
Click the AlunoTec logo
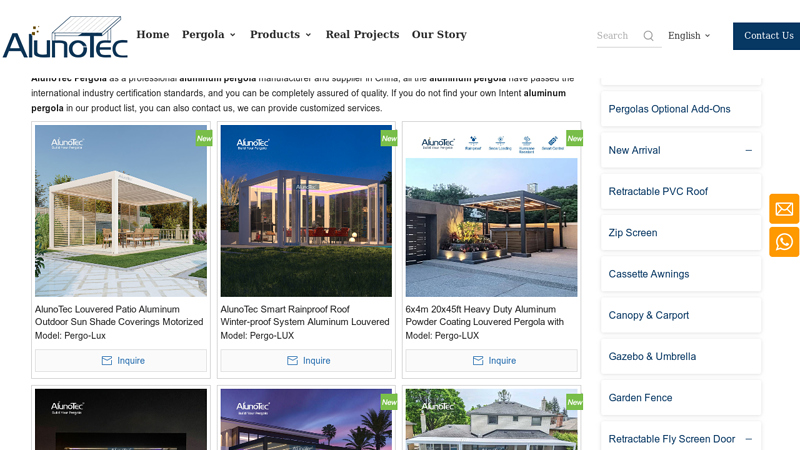[65, 37]
